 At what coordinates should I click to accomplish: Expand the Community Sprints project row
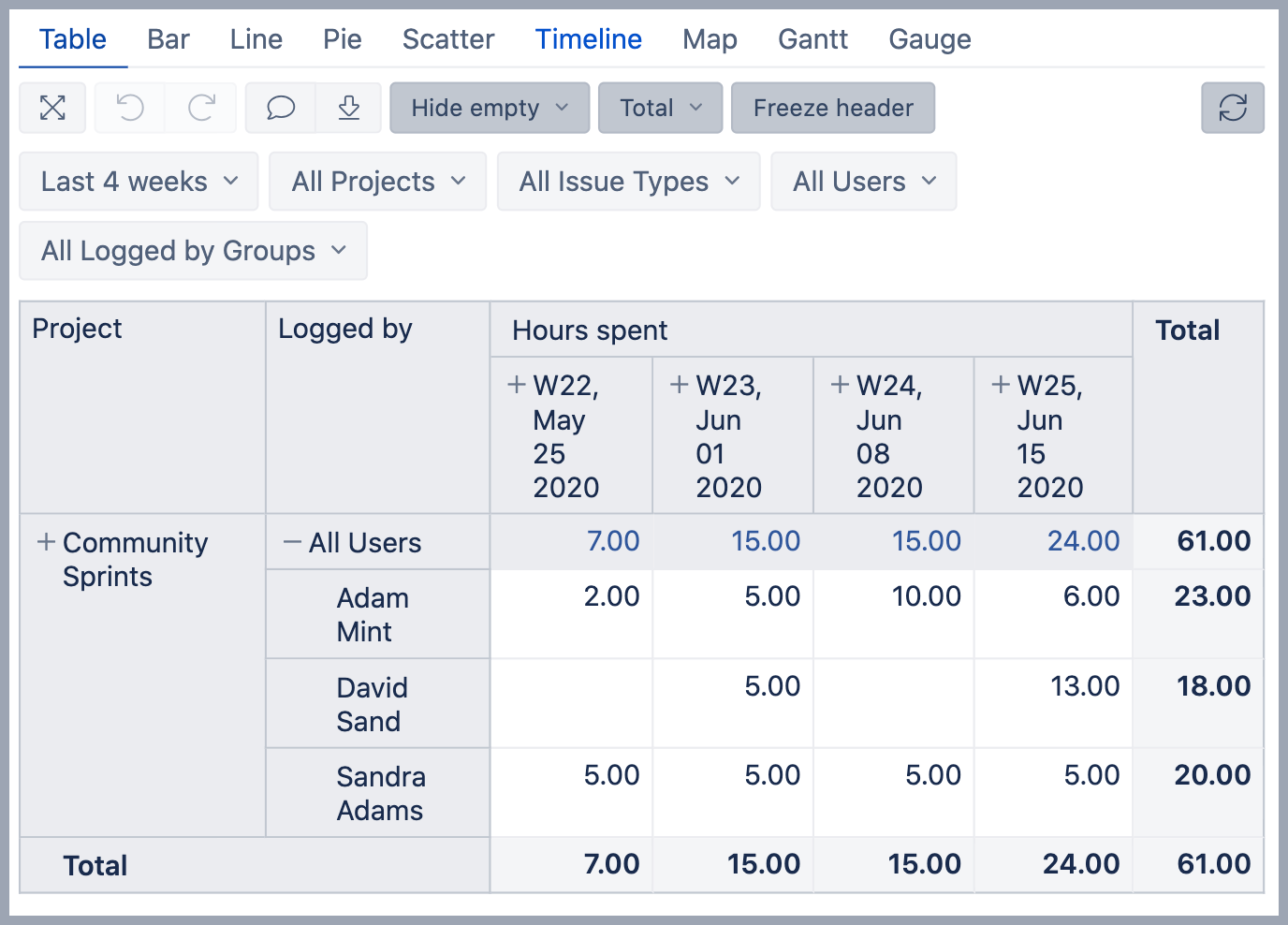click(x=46, y=542)
